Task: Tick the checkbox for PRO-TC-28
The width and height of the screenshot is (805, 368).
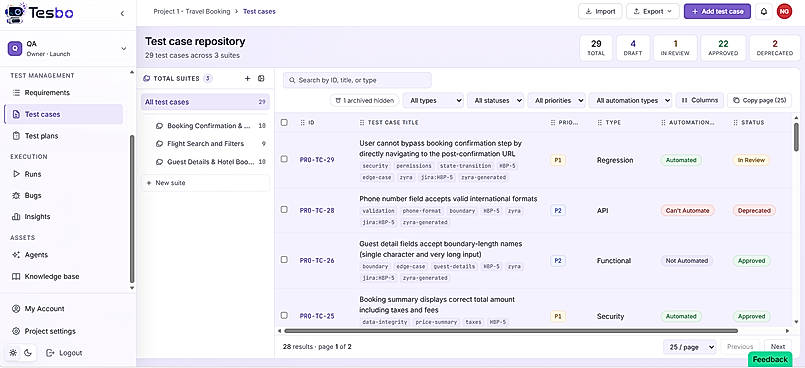Action: click(x=284, y=210)
